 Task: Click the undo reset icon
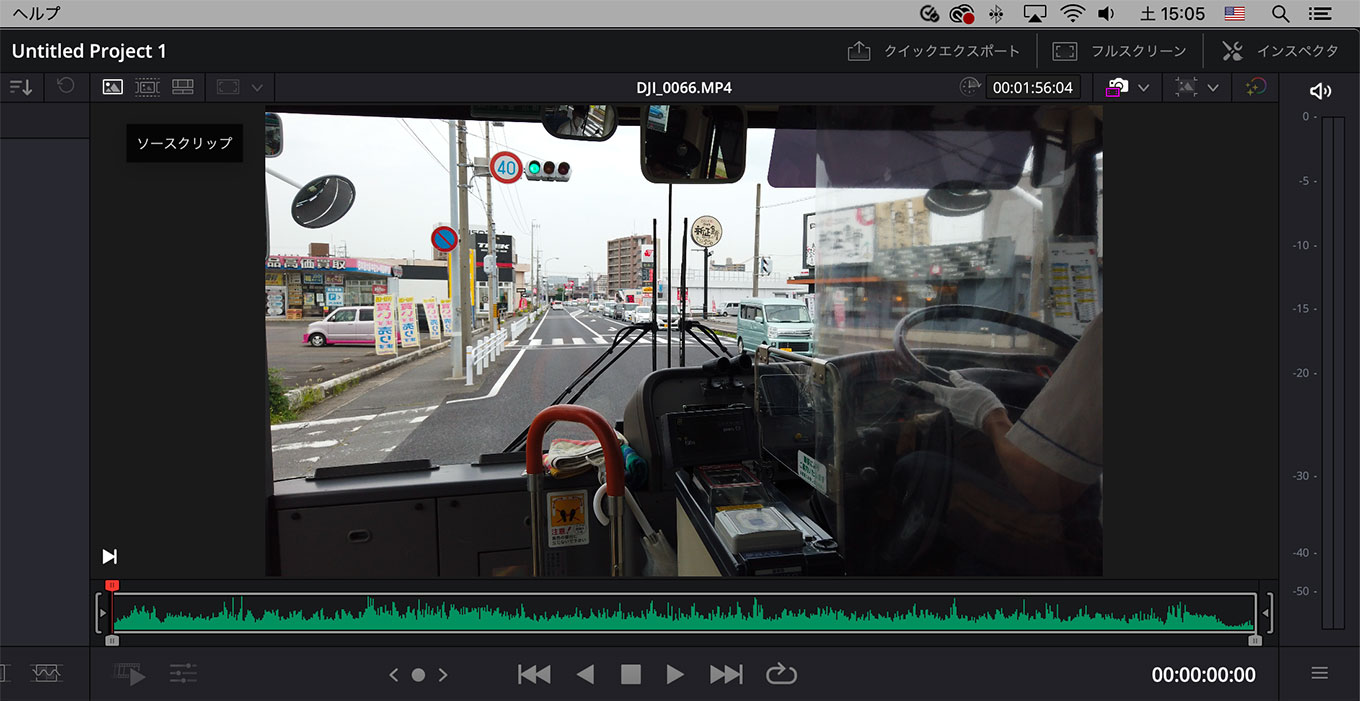pos(66,87)
